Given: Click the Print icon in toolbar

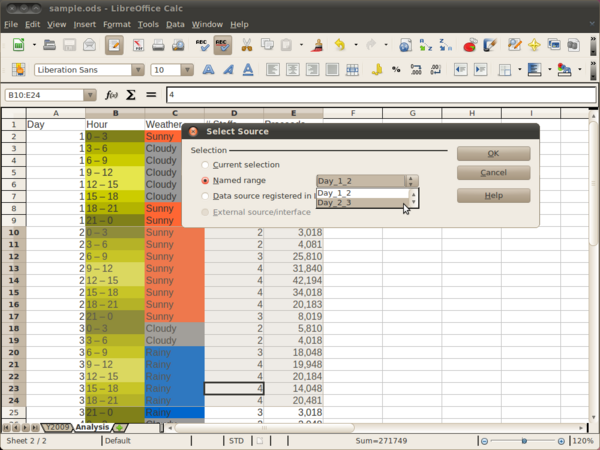Looking at the screenshot, I should [159, 45].
